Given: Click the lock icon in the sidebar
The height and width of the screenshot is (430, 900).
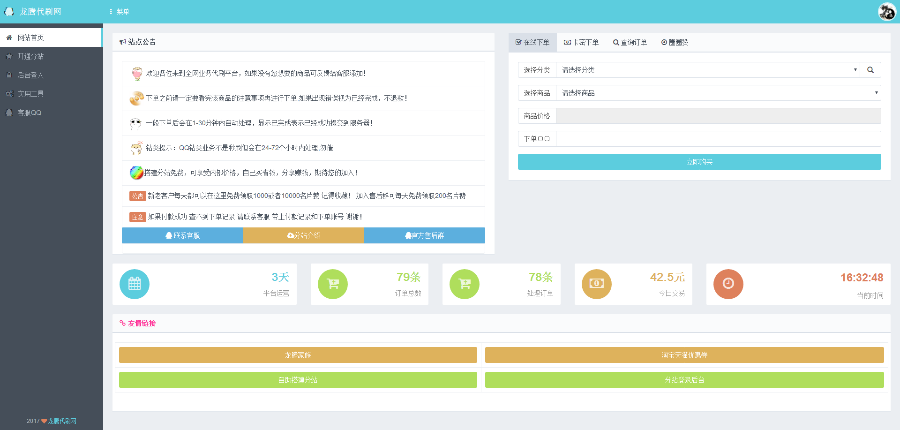Looking at the screenshot, I should click(9, 75).
